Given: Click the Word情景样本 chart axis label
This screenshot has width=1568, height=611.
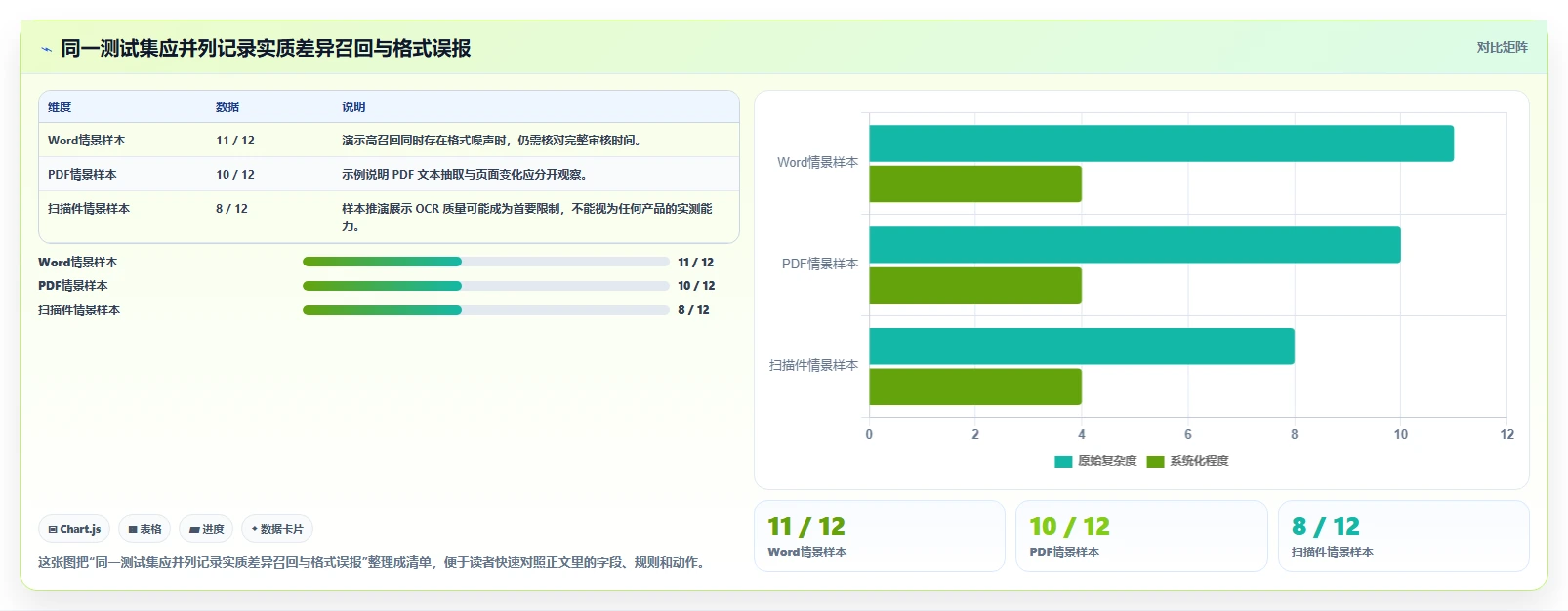Looking at the screenshot, I should [817, 163].
